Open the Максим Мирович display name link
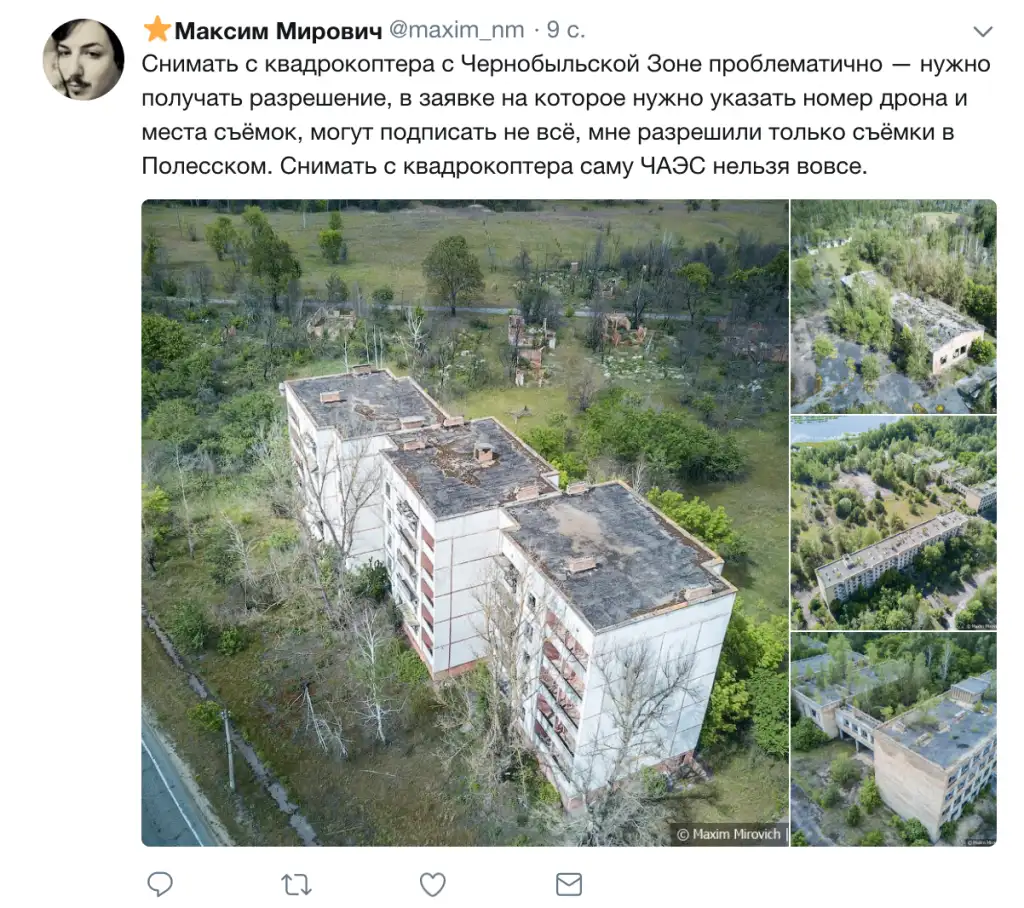The width and height of the screenshot is (1024, 908). (x=278, y=30)
